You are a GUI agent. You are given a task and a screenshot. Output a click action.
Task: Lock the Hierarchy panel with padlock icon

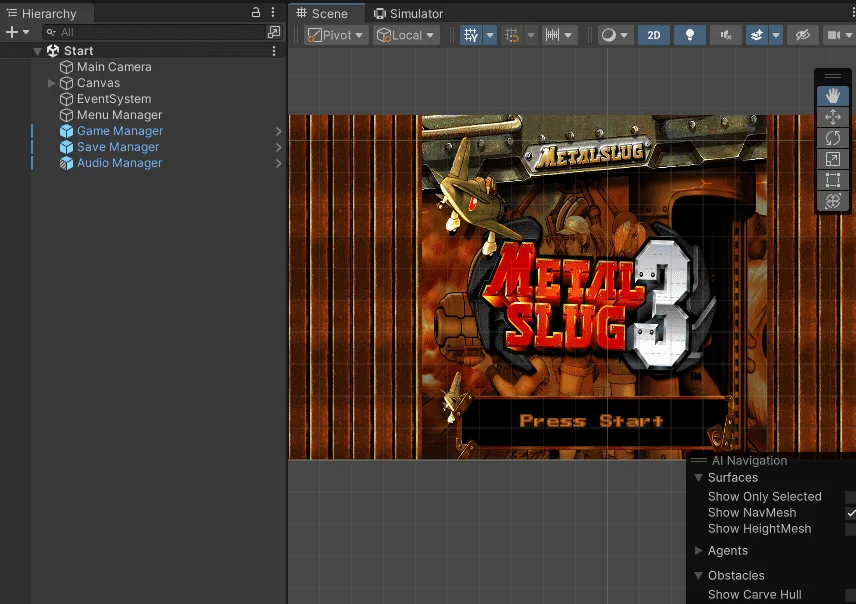coord(255,12)
